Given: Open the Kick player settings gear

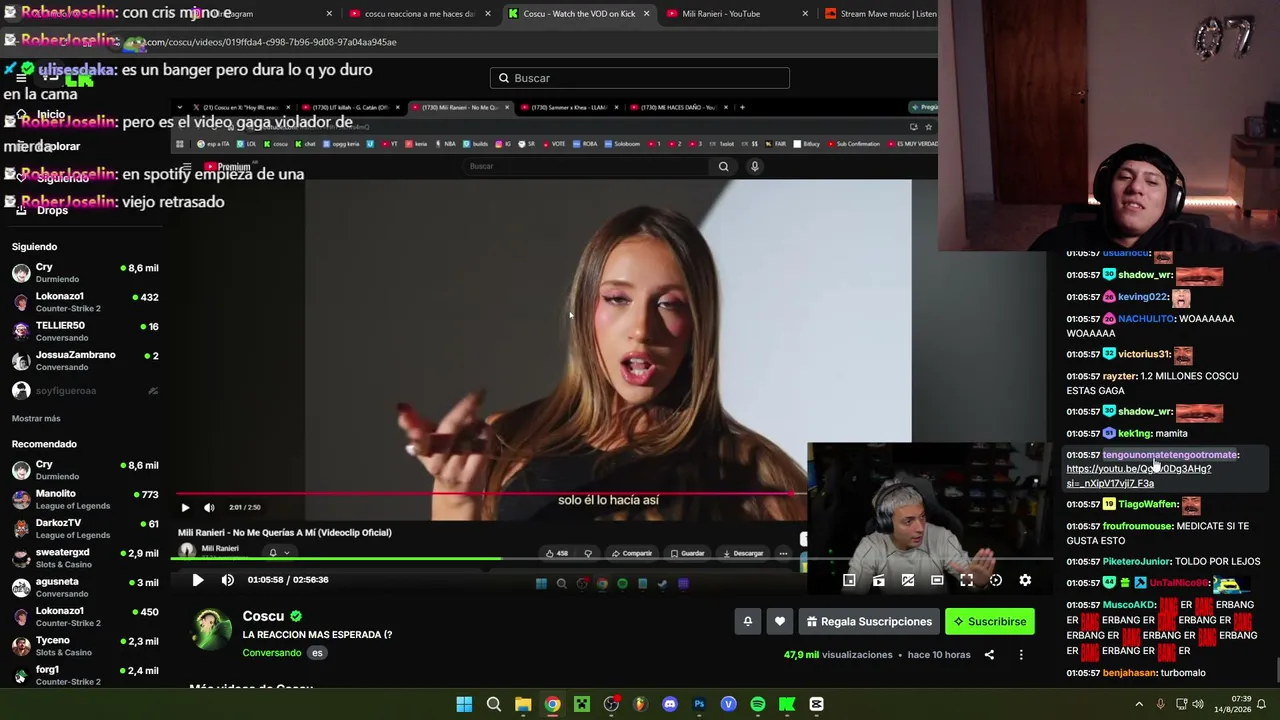Looking at the screenshot, I should click(1025, 580).
